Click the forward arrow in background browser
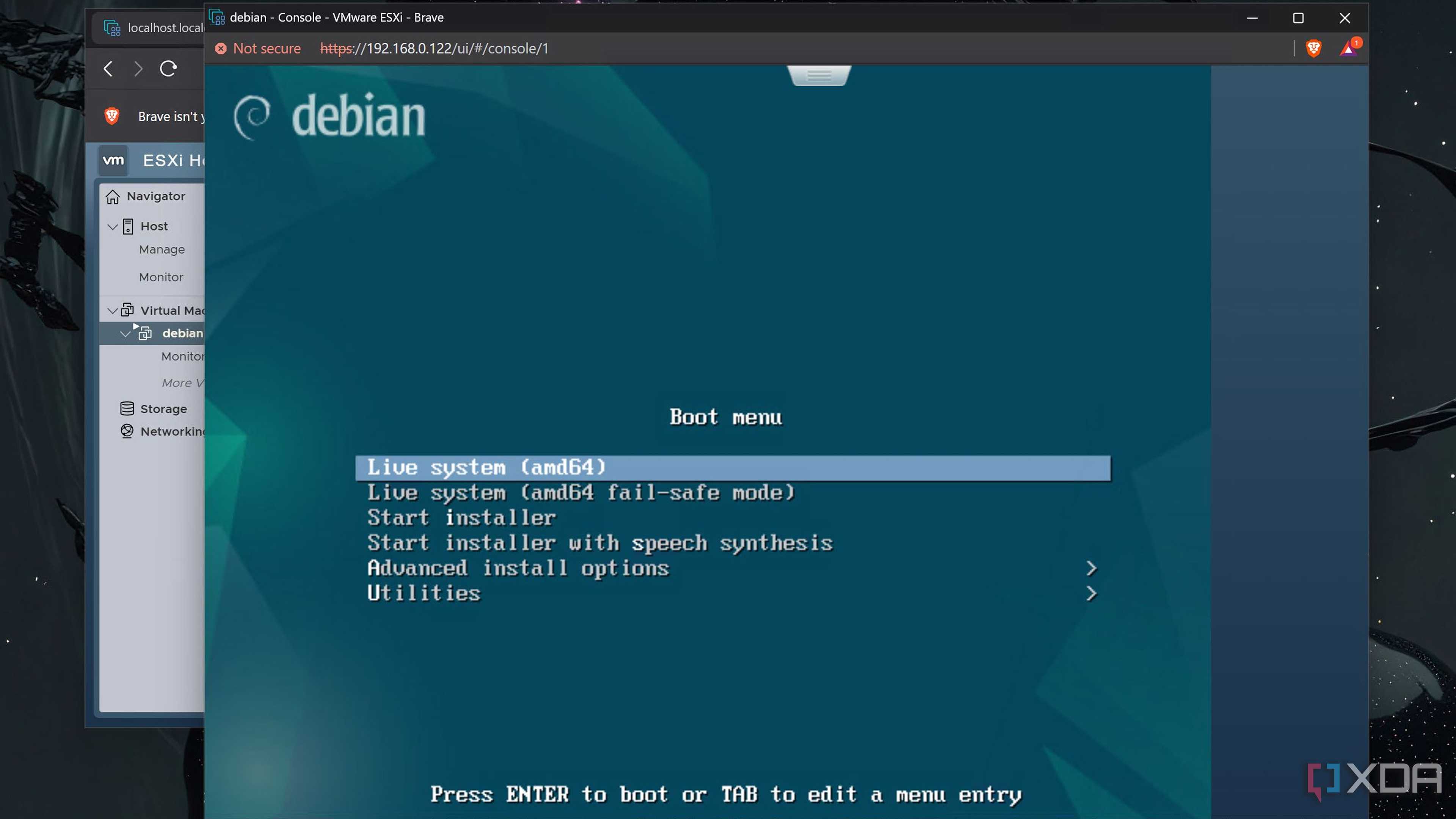The image size is (1456, 819). pyautogui.click(x=138, y=69)
